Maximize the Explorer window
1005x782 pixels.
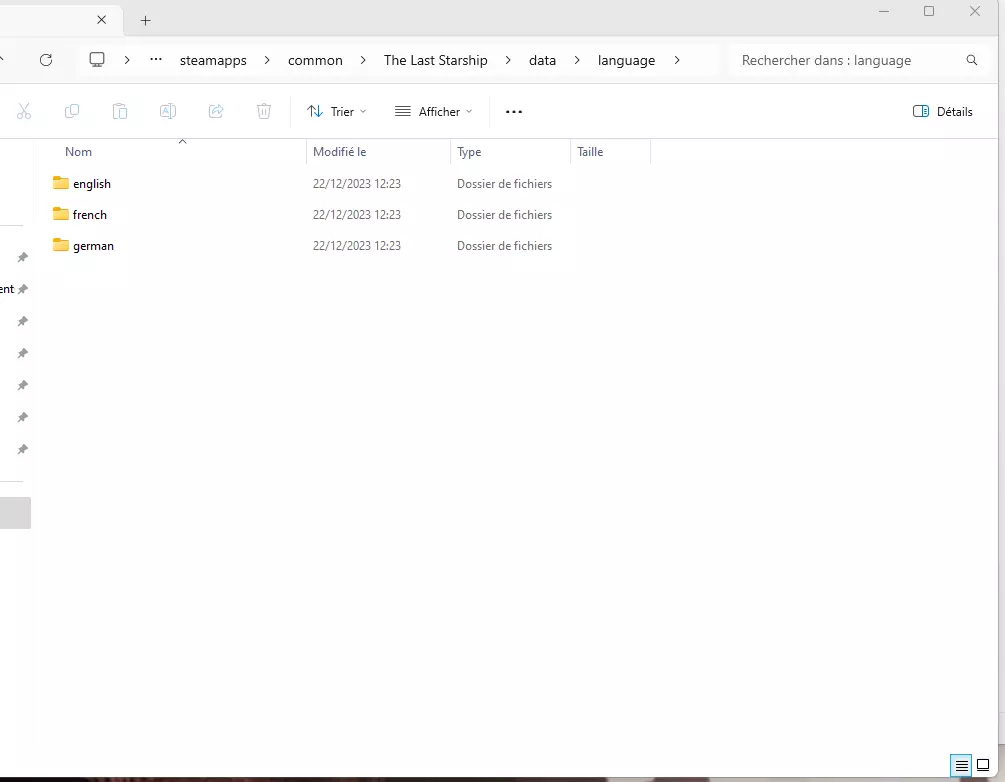click(x=929, y=11)
